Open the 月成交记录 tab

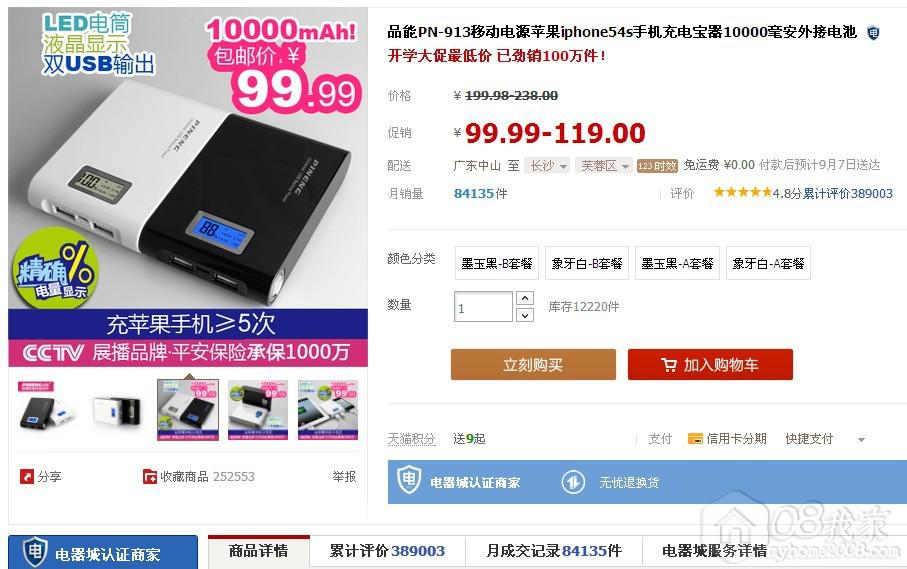(554, 551)
